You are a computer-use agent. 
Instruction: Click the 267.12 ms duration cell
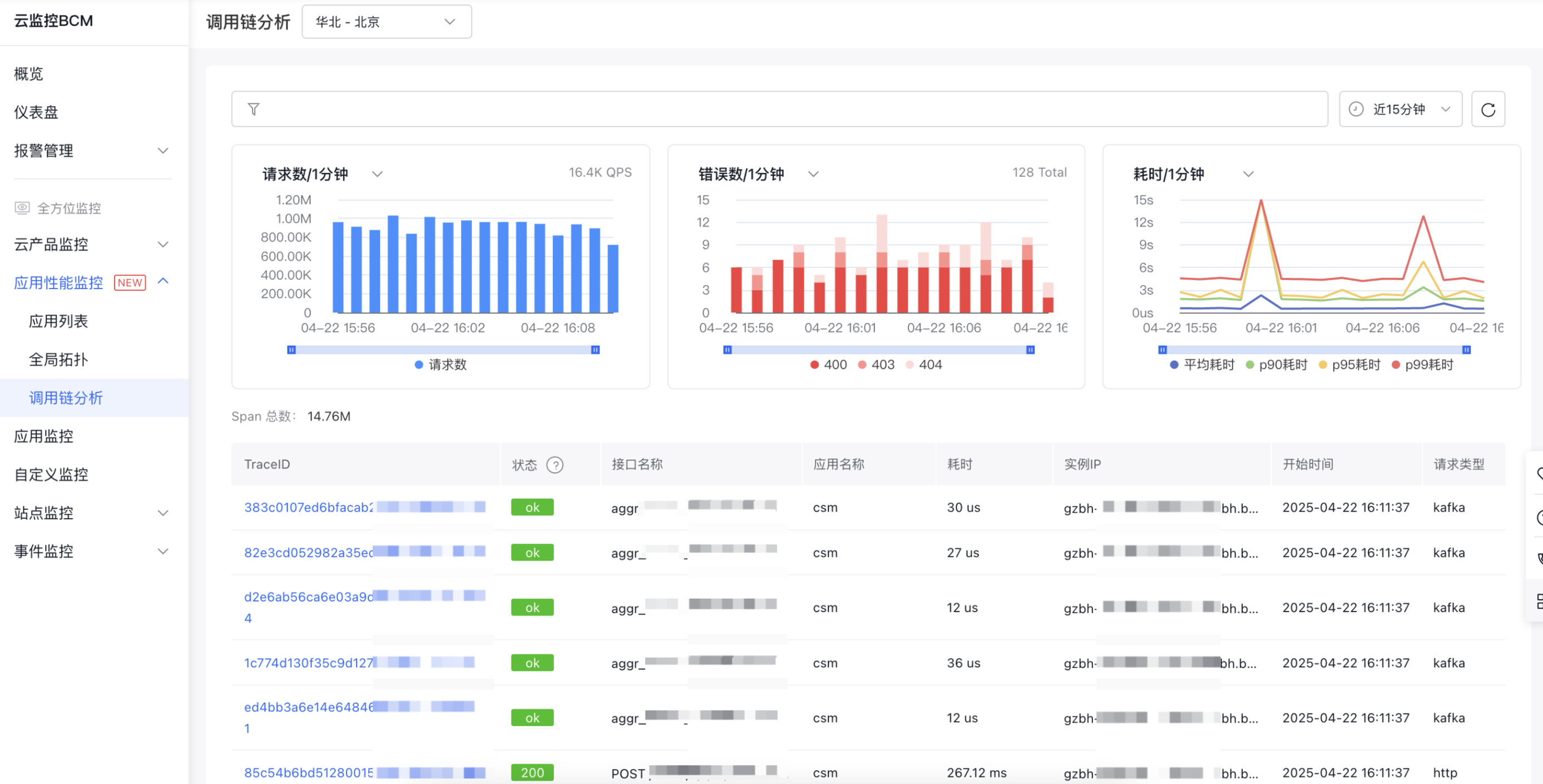[976, 773]
